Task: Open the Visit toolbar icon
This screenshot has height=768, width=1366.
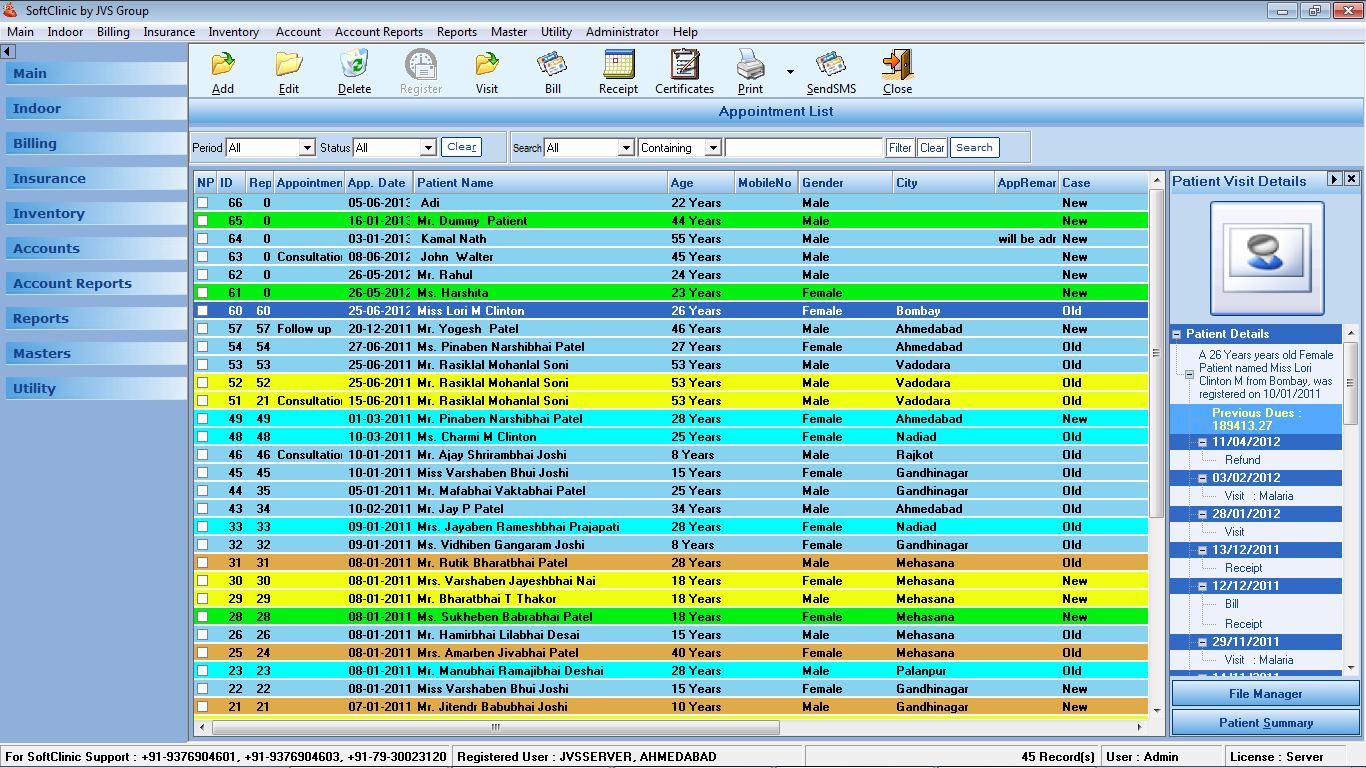Action: [486, 66]
